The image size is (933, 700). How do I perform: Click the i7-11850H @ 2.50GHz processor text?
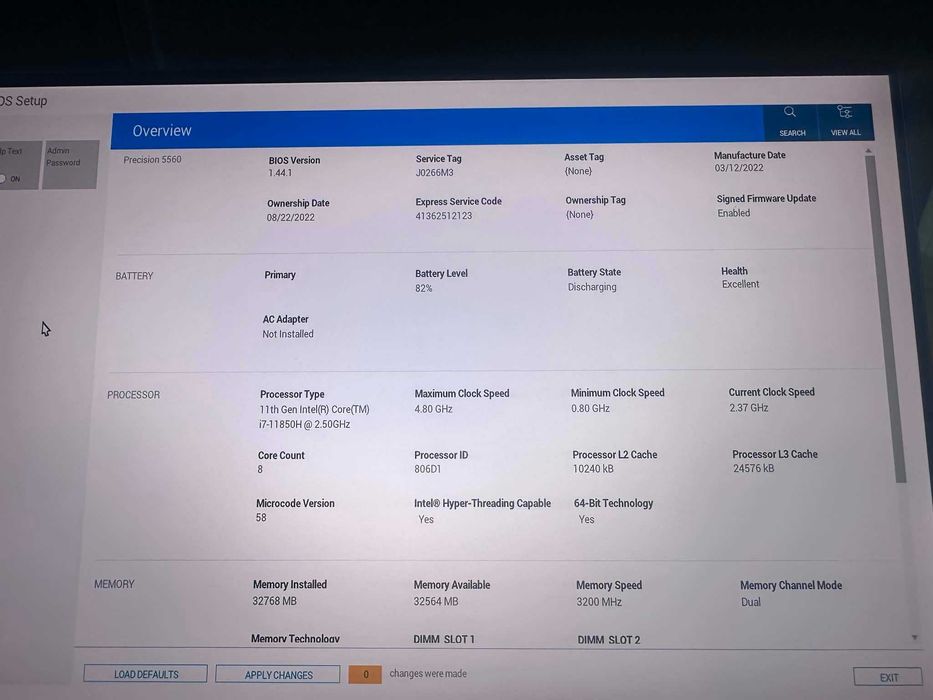(304, 424)
